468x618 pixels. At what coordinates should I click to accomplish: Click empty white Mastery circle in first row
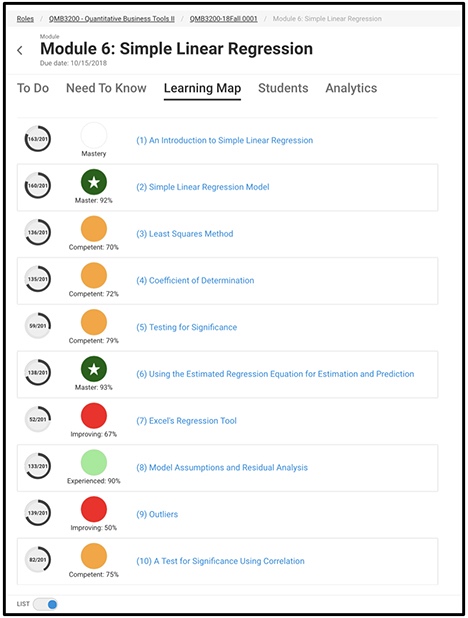pos(94,135)
